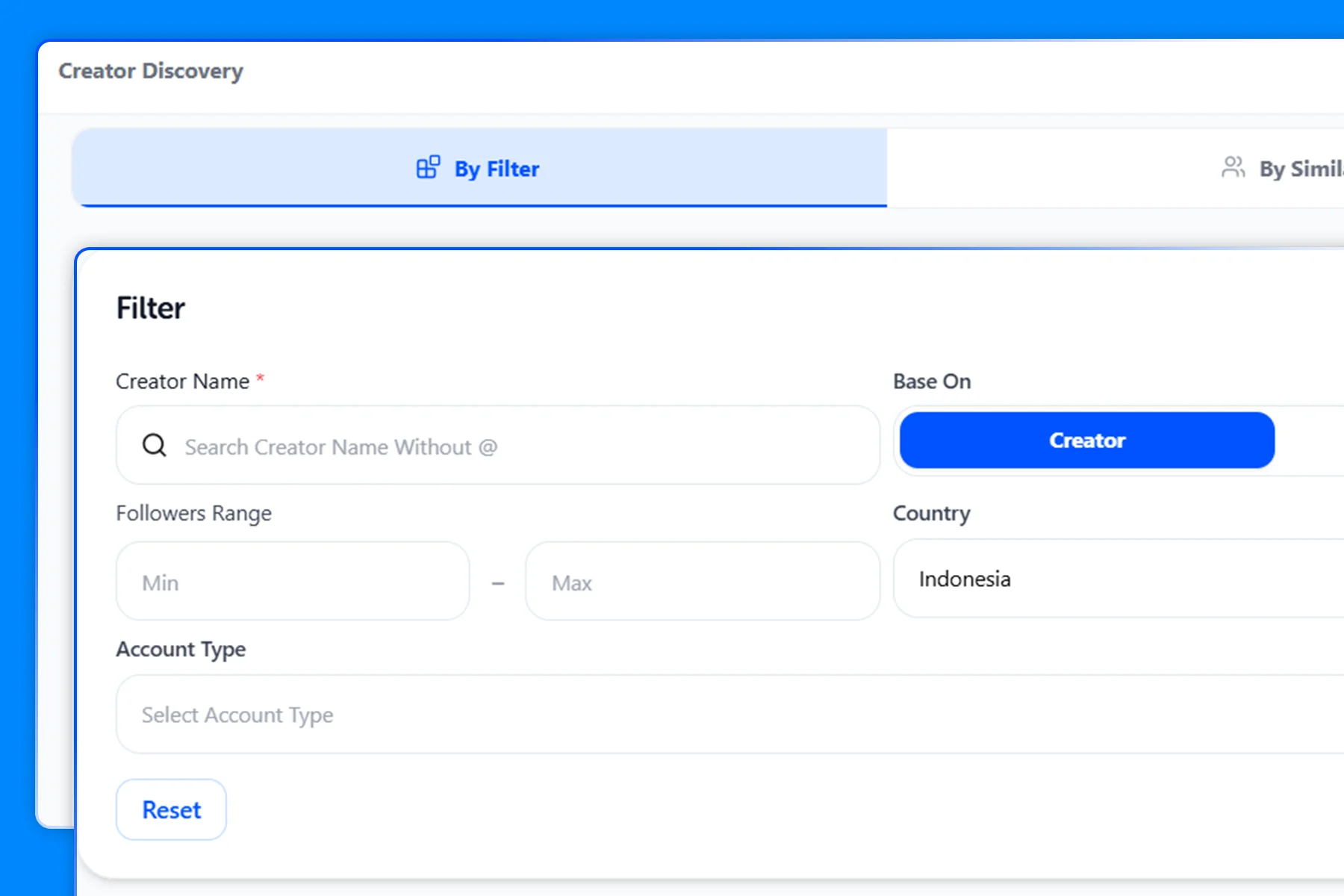1344x896 pixels.
Task: Click the people icon on By Similar tab
Action: coord(1233,167)
